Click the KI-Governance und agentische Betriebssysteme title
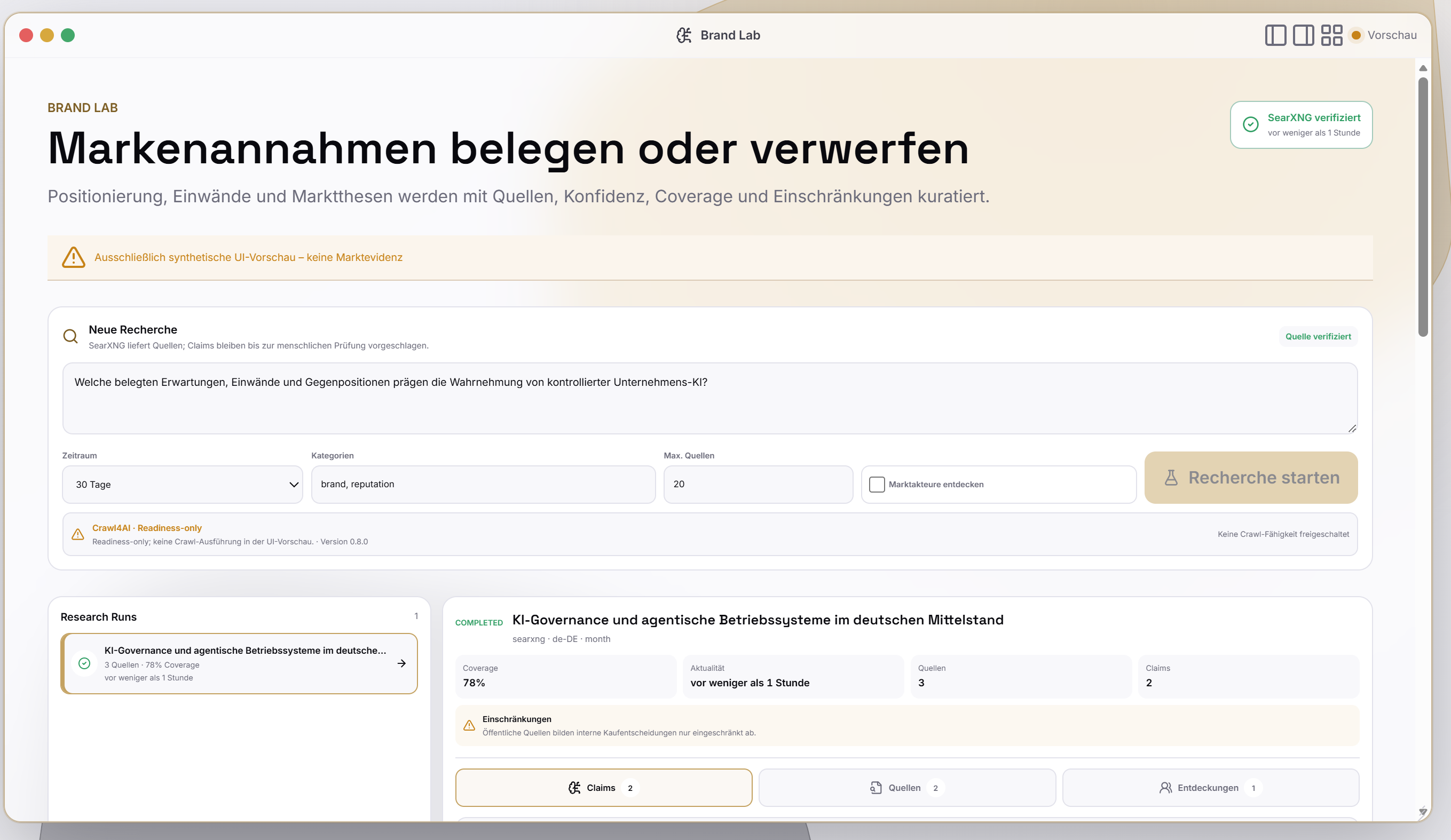Image resolution: width=1451 pixels, height=840 pixels. (758, 620)
